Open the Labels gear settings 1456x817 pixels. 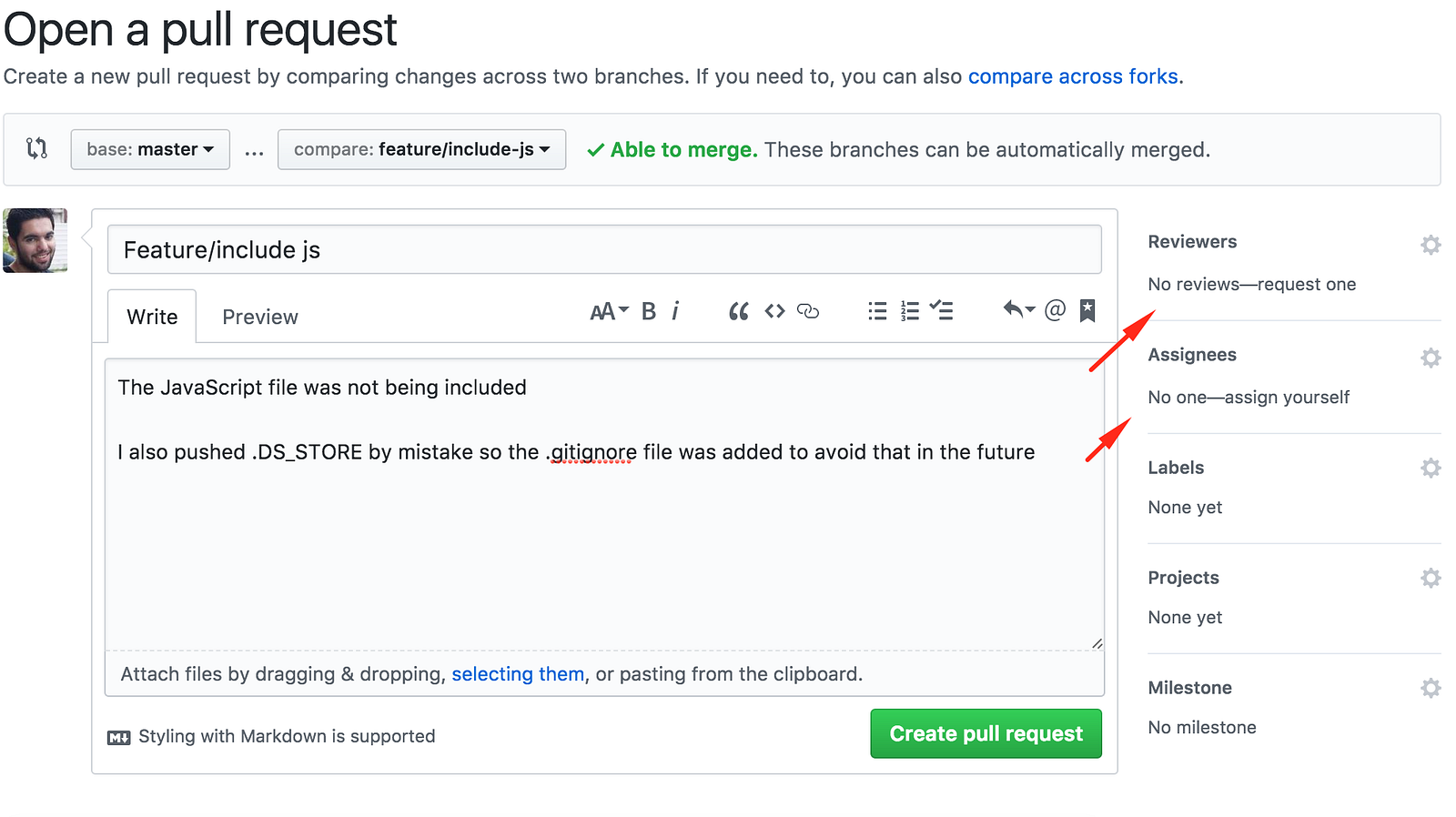1431,468
